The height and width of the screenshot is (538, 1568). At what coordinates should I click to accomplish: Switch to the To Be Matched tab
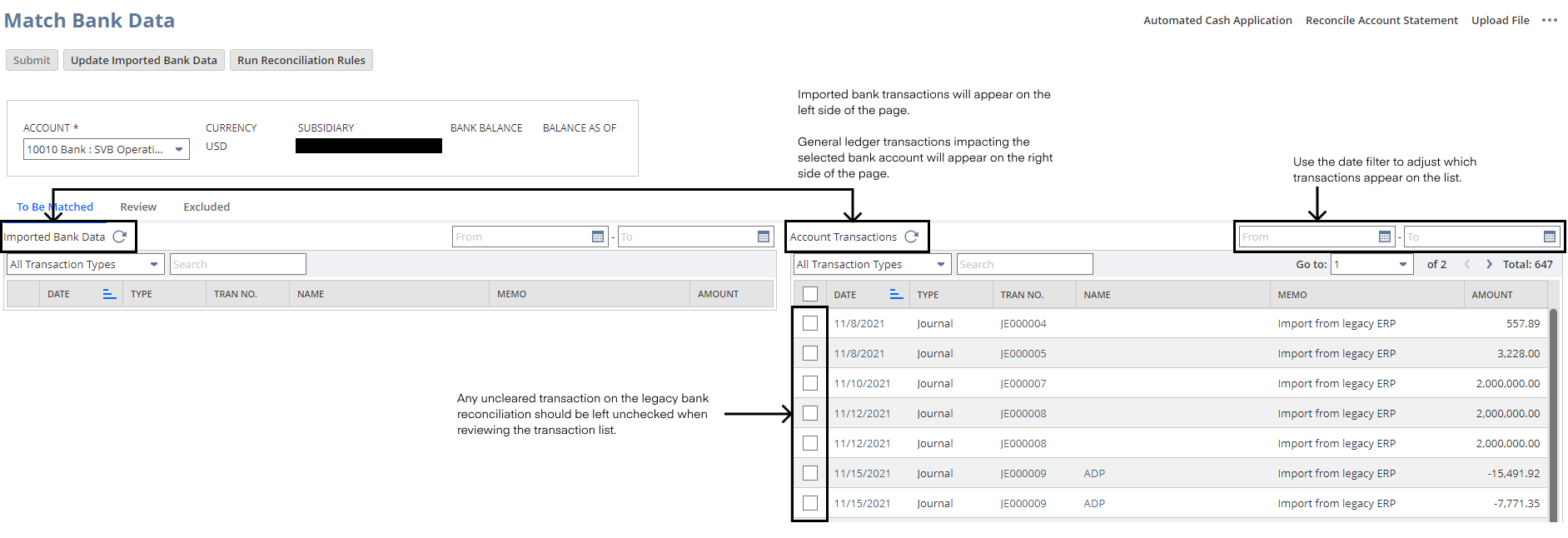(x=55, y=207)
